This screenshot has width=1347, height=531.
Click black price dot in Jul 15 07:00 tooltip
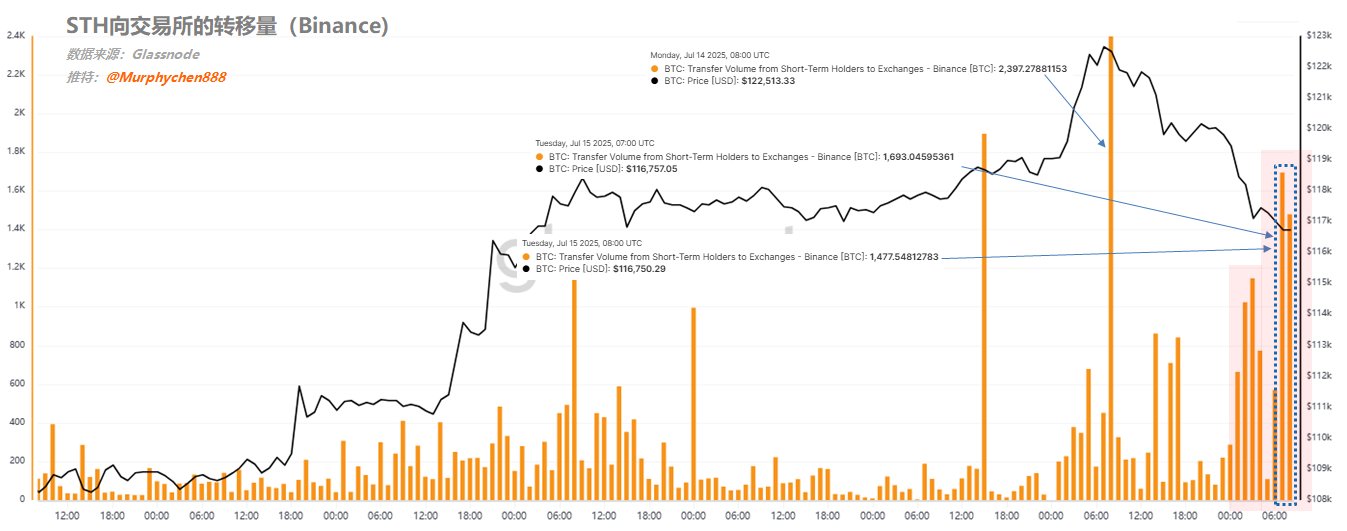click(539, 169)
